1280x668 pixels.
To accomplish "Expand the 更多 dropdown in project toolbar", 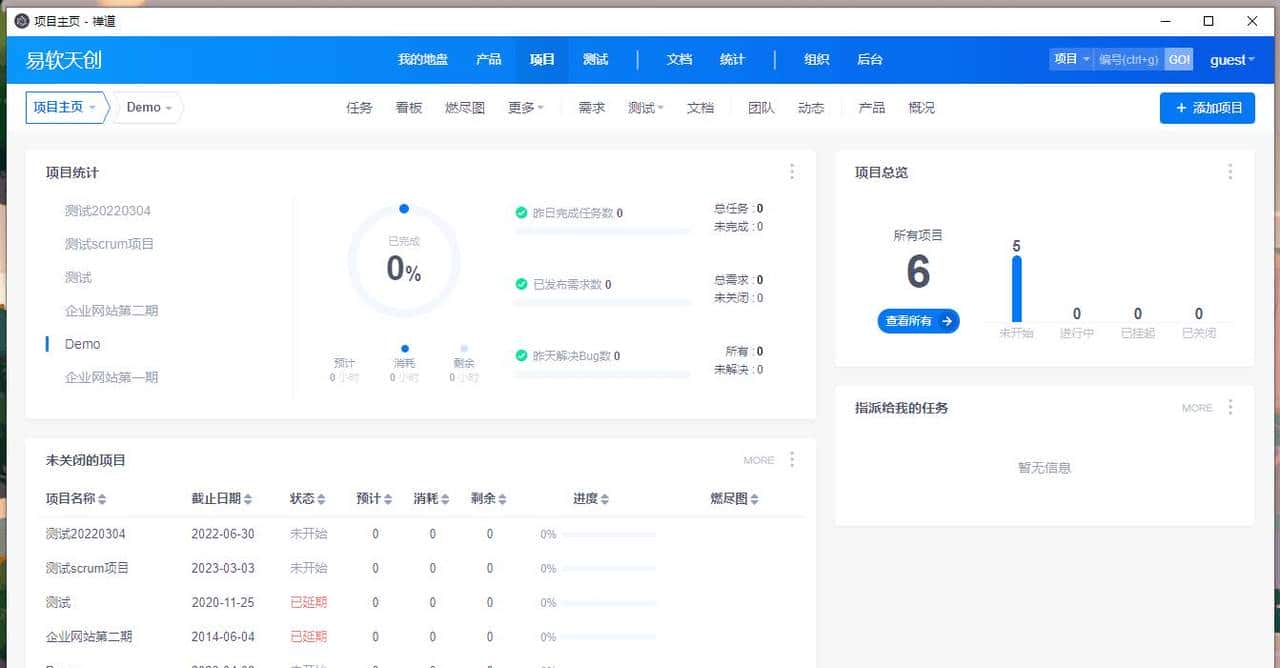I will coord(526,107).
